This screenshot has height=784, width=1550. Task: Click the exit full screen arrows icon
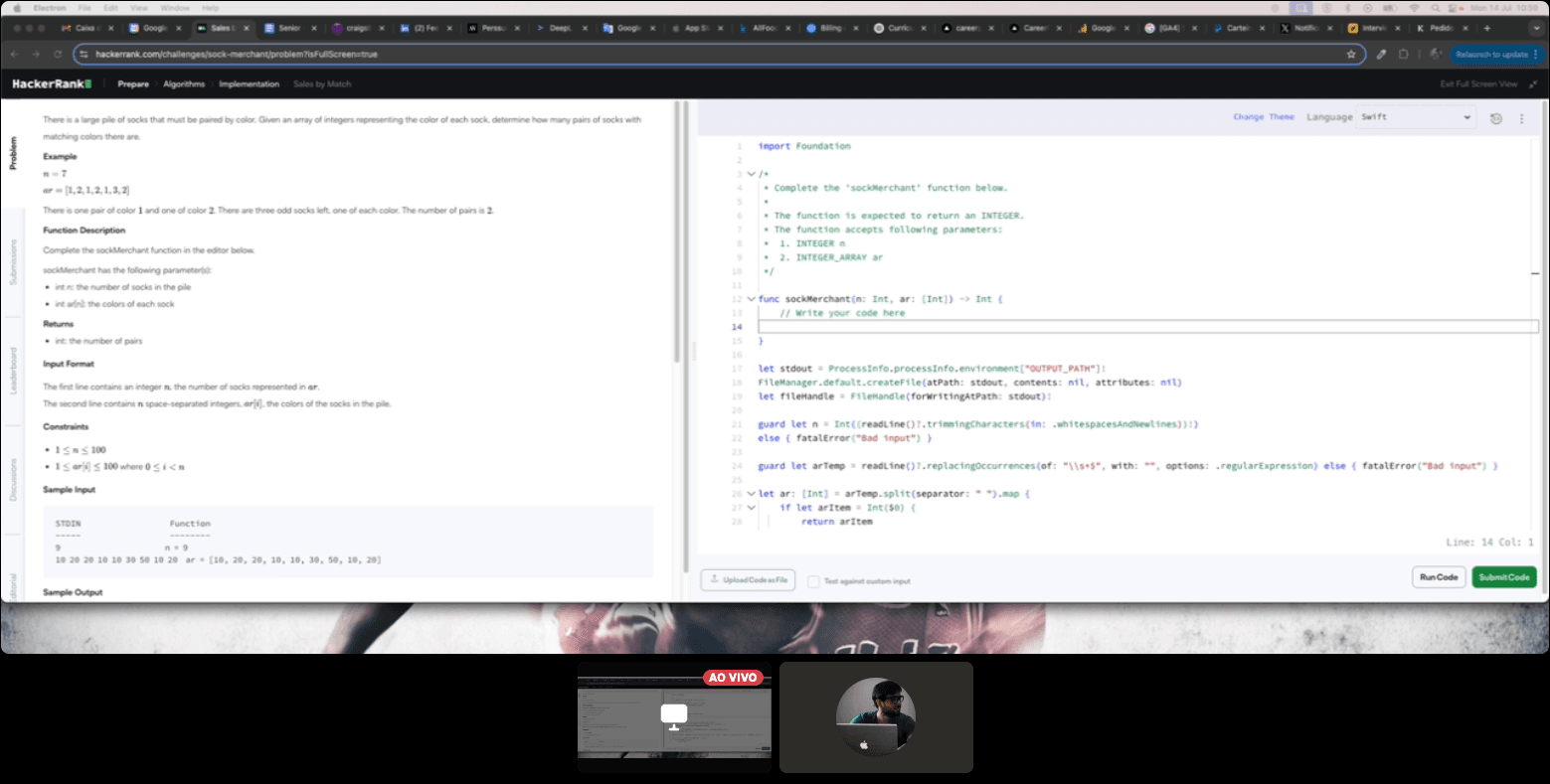coord(1533,84)
